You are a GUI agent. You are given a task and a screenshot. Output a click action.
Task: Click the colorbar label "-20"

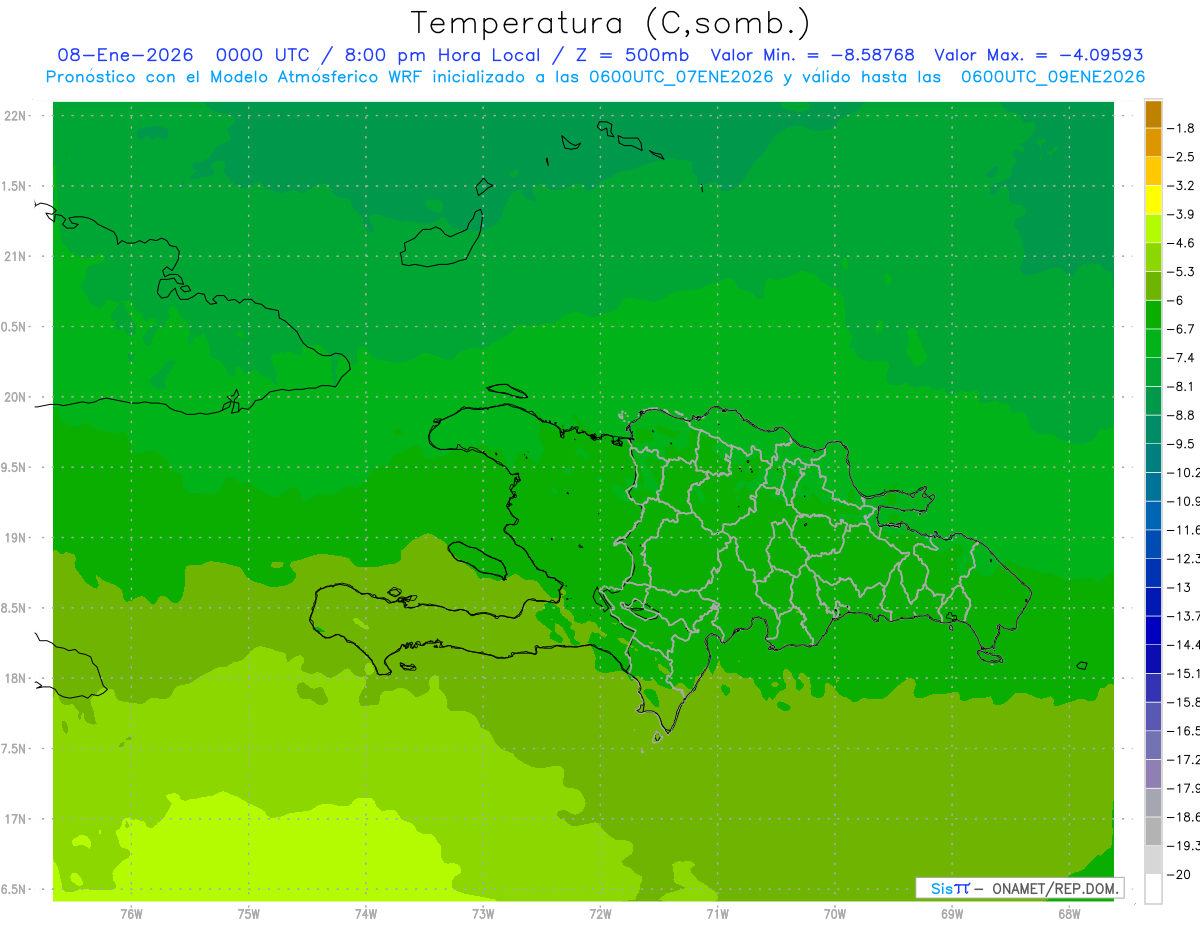pyautogui.click(x=1179, y=875)
